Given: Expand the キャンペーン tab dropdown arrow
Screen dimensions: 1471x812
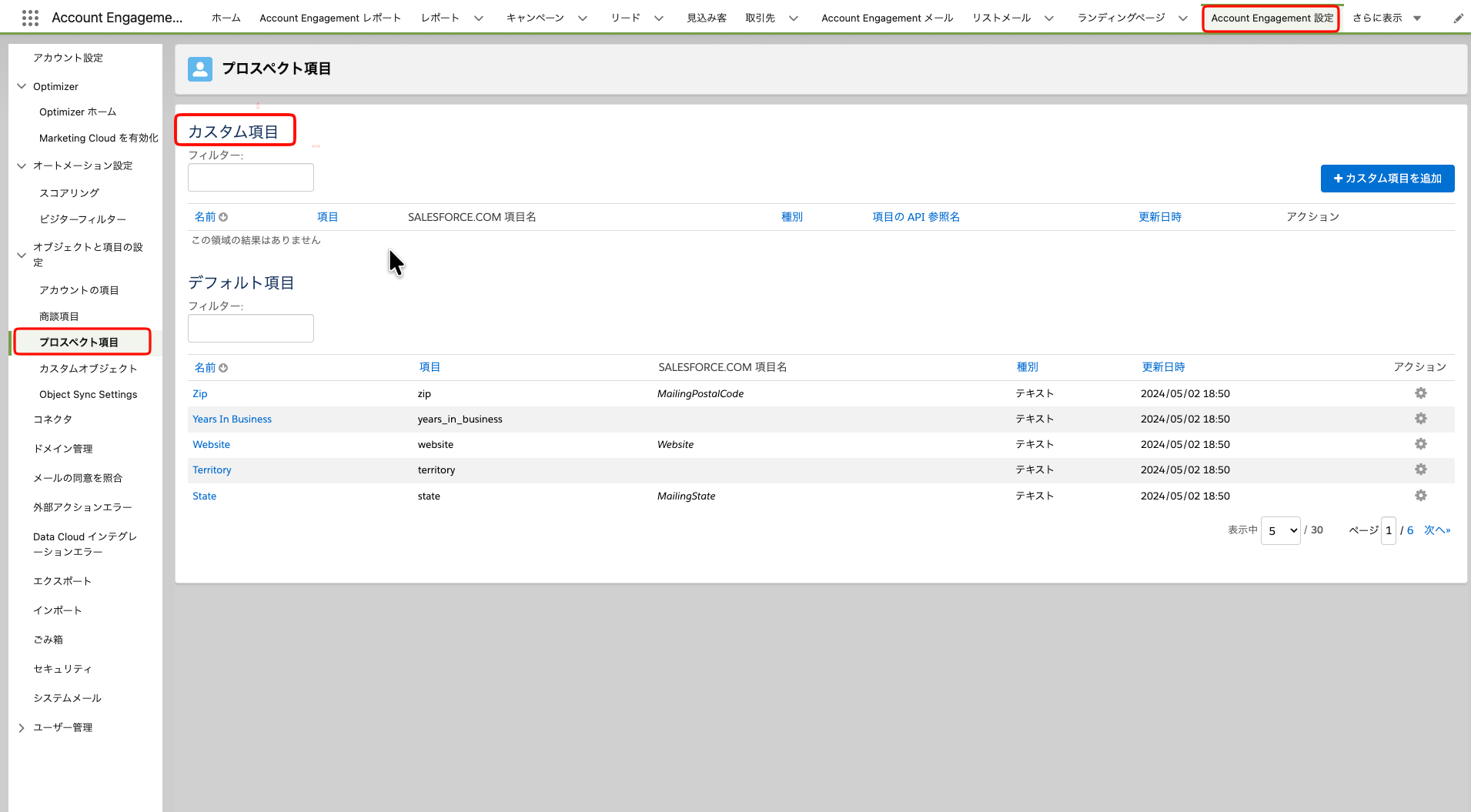Looking at the screenshot, I should tap(583, 18).
